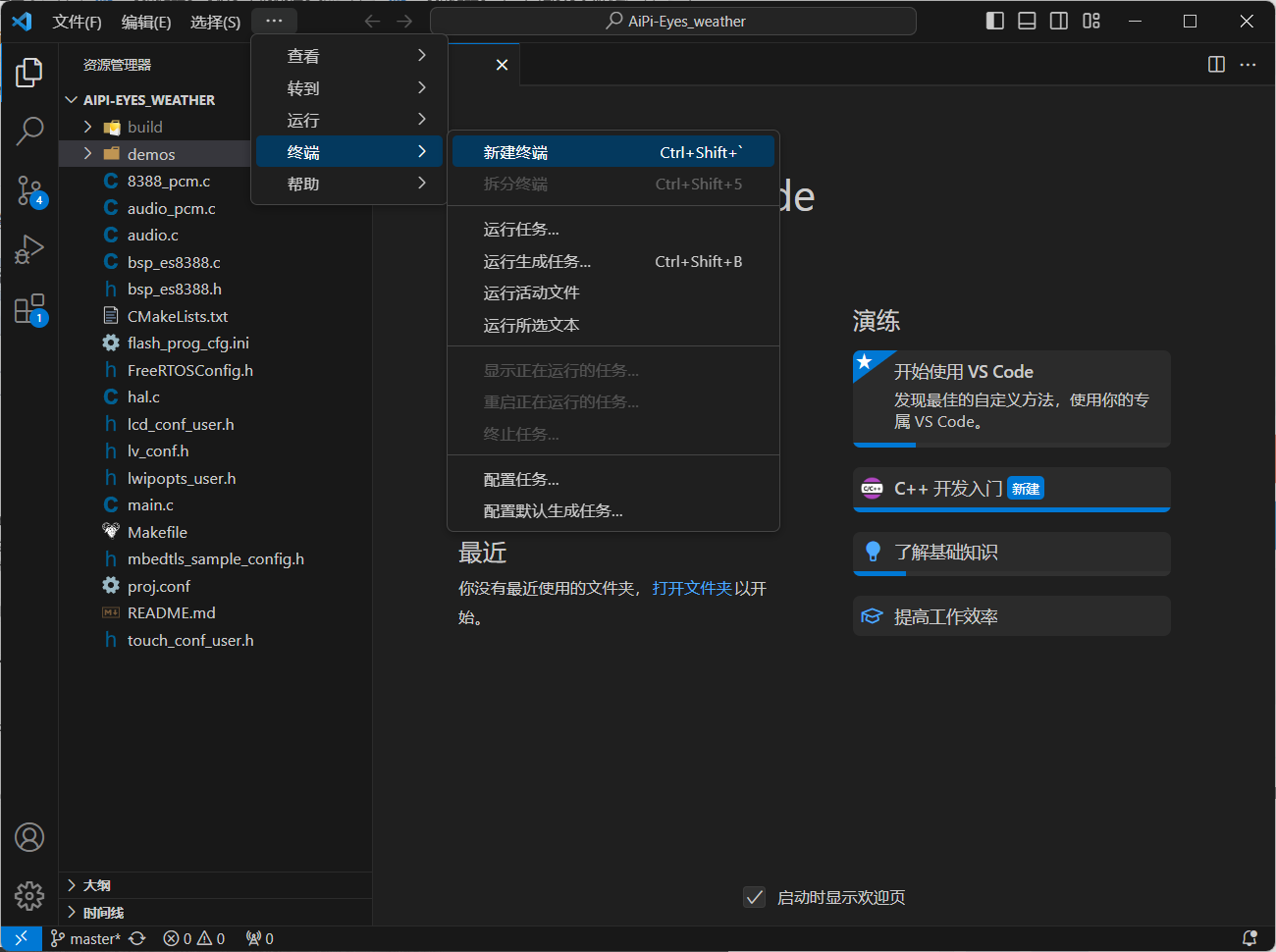This screenshot has height=952, width=1276.
Task: Open C++ 开发入门 walkthrough
Action: tap(1012, 489)
